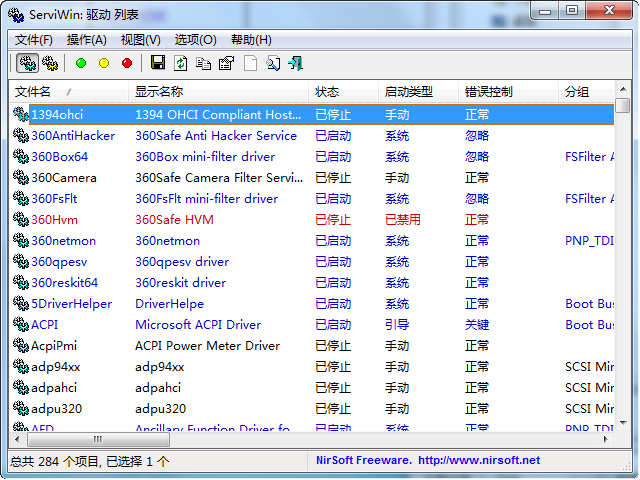Click status bar text 总共 284 个项目
640x480 pixels.
(54, 462)
